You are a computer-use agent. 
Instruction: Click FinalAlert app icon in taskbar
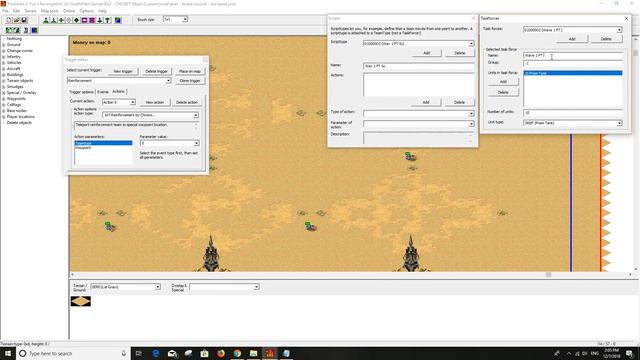[x=270, y=353]
